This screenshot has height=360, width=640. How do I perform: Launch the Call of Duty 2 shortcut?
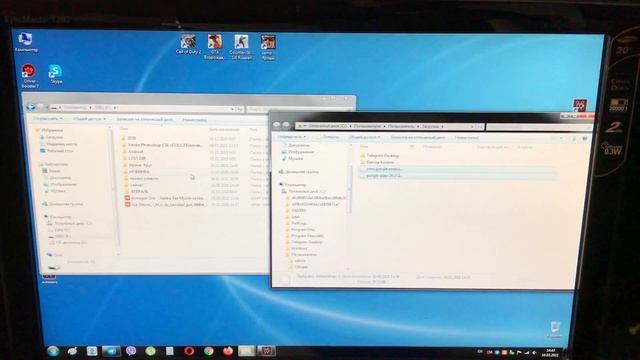[x=188, y=44]
